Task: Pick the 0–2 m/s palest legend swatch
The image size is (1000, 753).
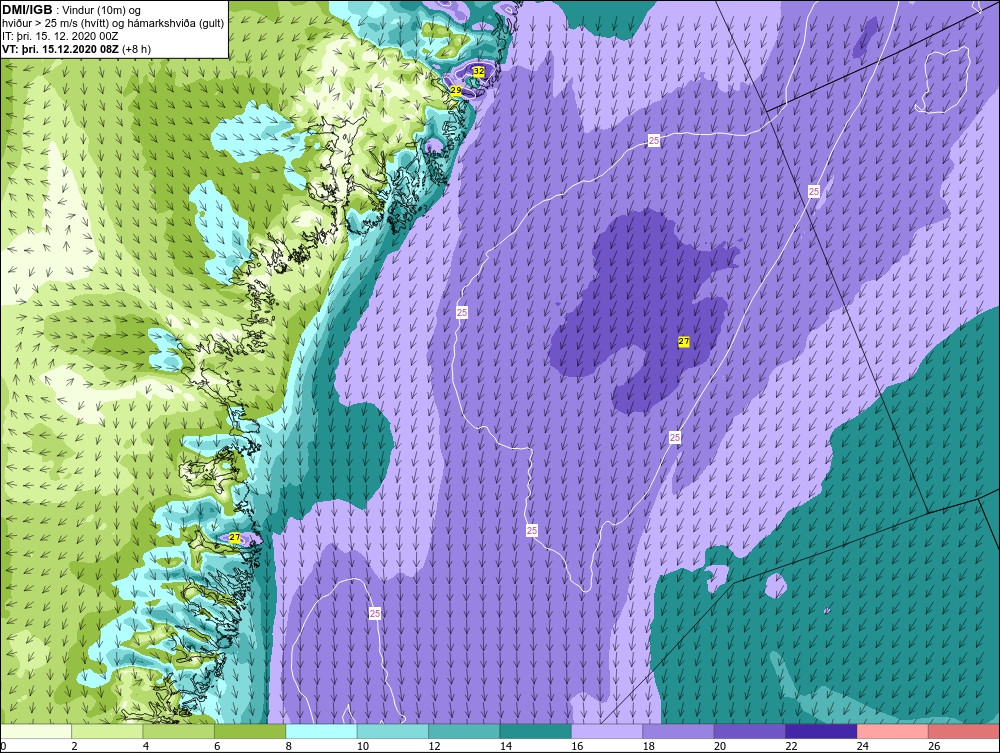Action: (36, 731)
